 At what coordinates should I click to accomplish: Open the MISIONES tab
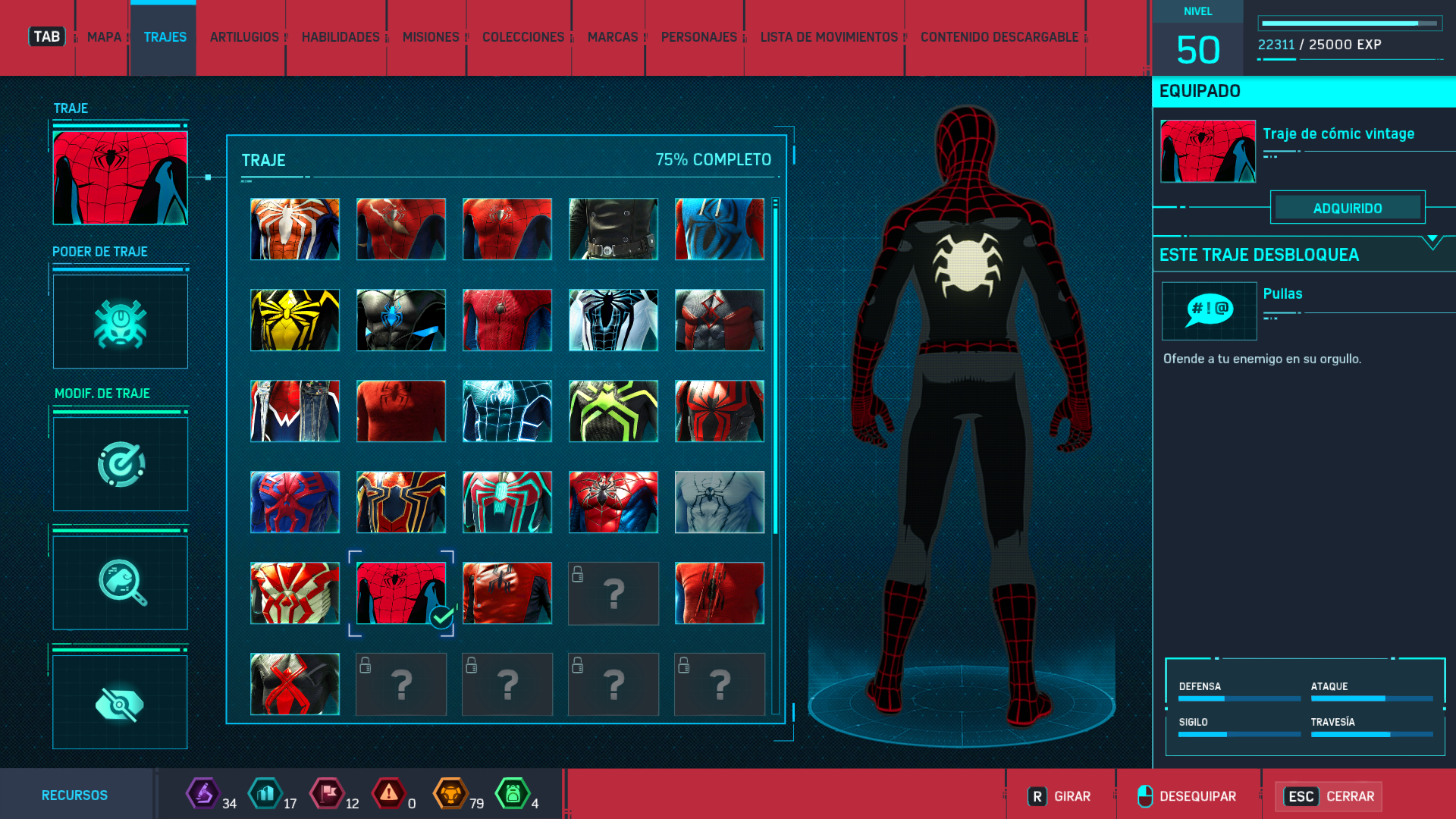431,37
